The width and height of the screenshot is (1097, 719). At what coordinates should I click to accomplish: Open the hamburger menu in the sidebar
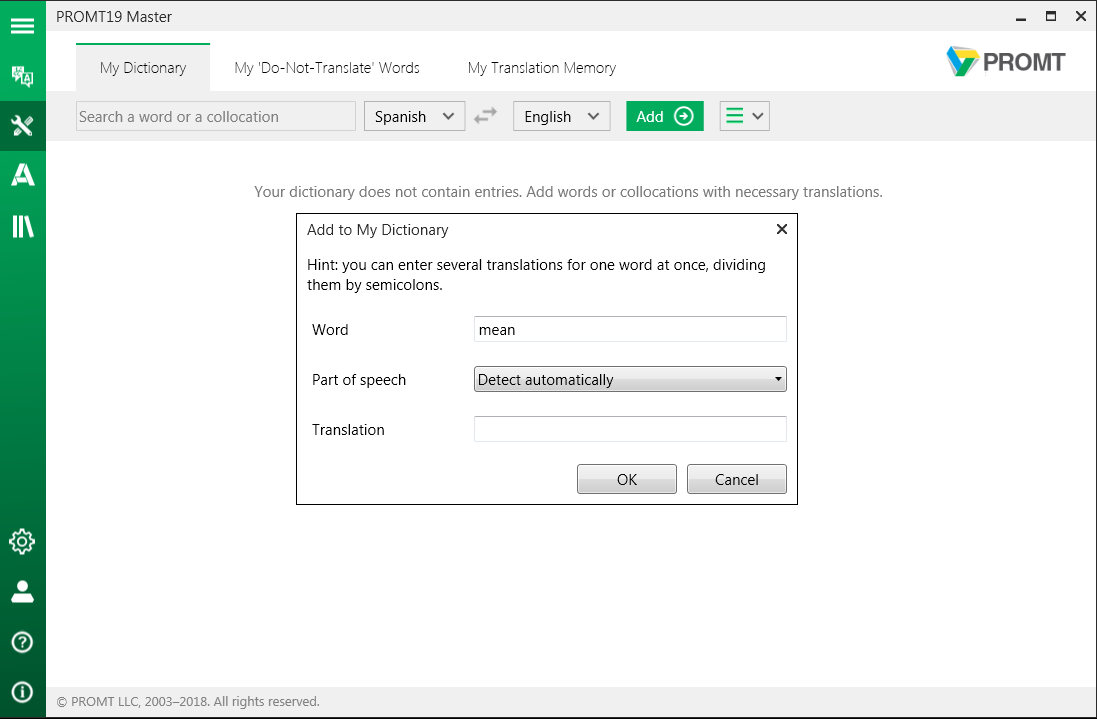22,26
